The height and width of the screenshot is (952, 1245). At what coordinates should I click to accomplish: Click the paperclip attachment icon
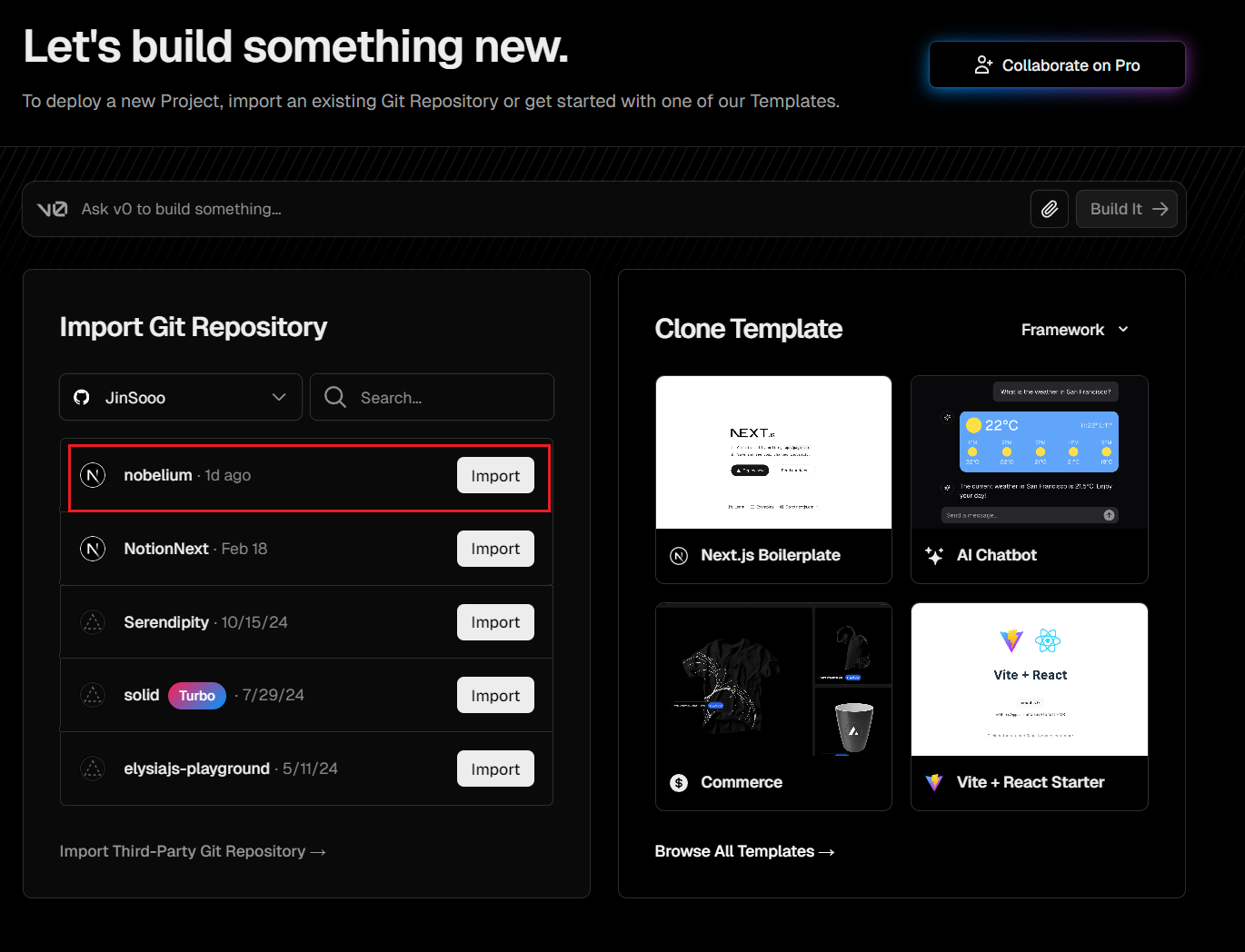coord(1049,209)
